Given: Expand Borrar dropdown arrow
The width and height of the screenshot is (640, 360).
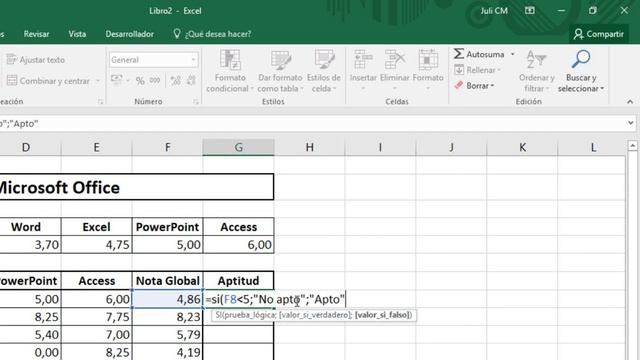Looking at the screenshot, I should 492,86.
